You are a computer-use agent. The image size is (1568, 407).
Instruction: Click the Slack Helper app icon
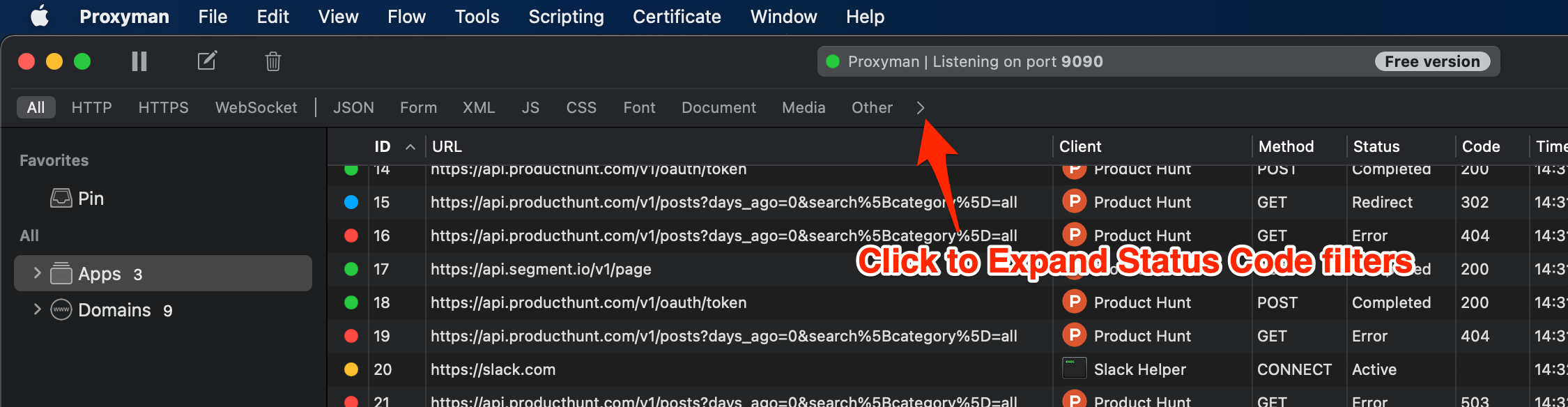coord(1075,368)
